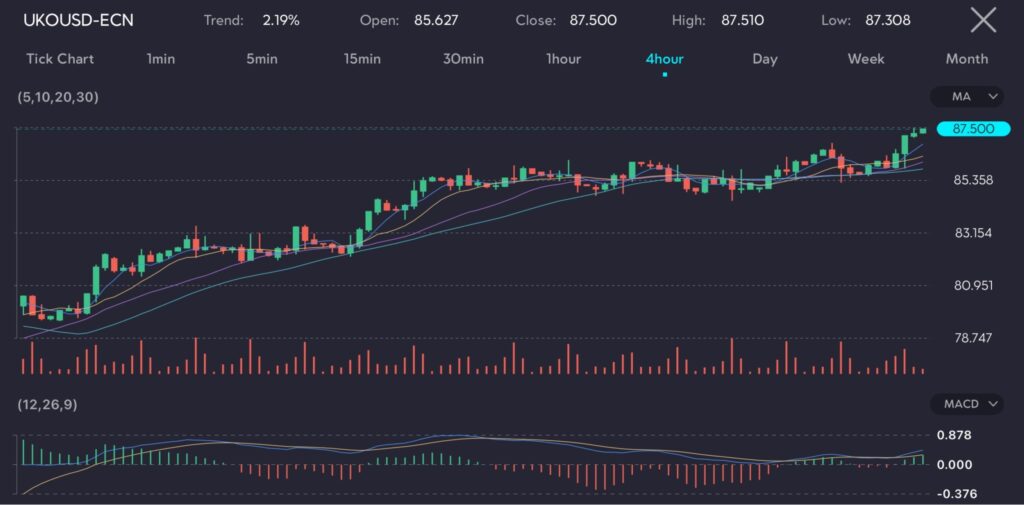1024x505 pixels.
Task: Open the MA indicator dropdown
Action: (x=966, y=97)
